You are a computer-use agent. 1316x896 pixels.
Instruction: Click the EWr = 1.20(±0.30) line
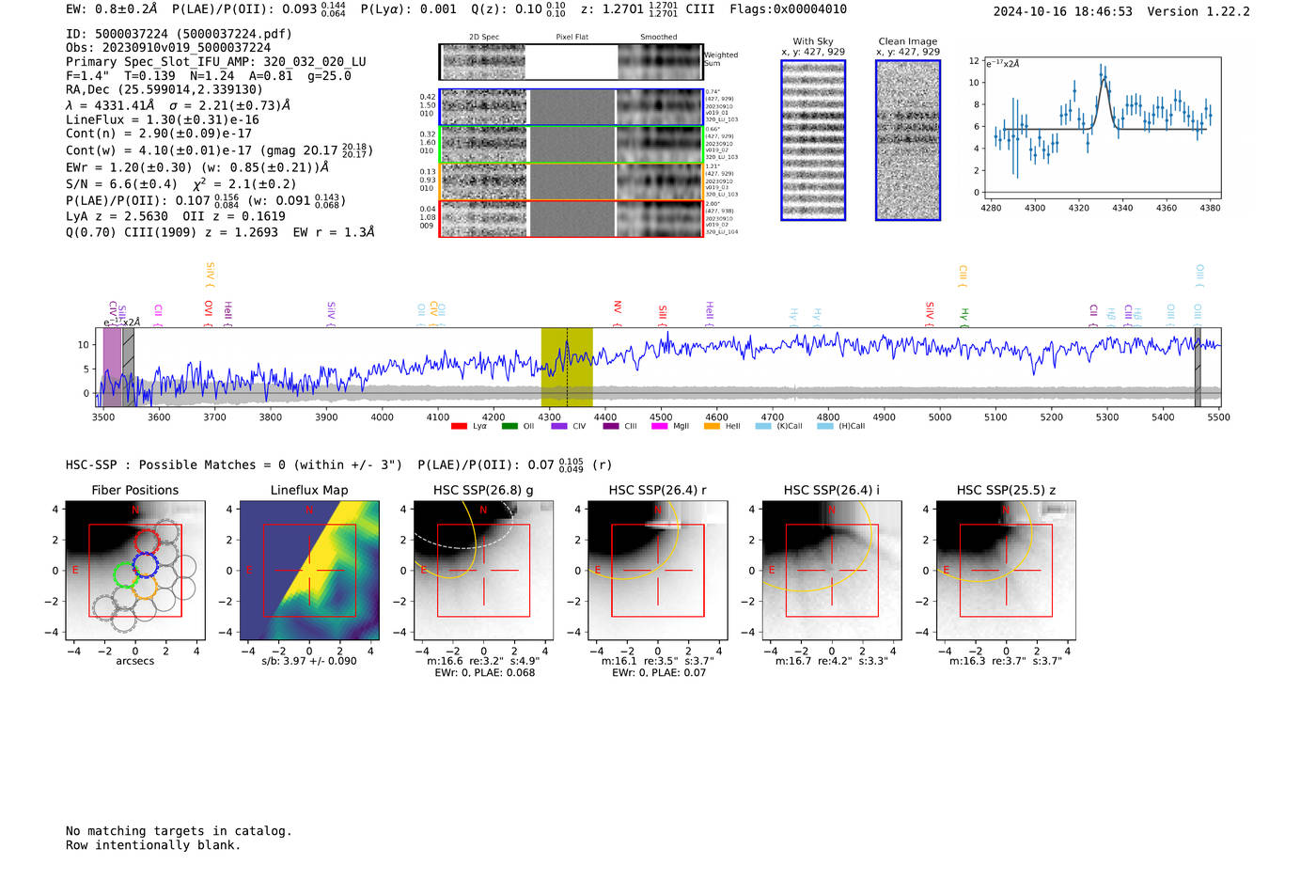click(x=197, y=168)
